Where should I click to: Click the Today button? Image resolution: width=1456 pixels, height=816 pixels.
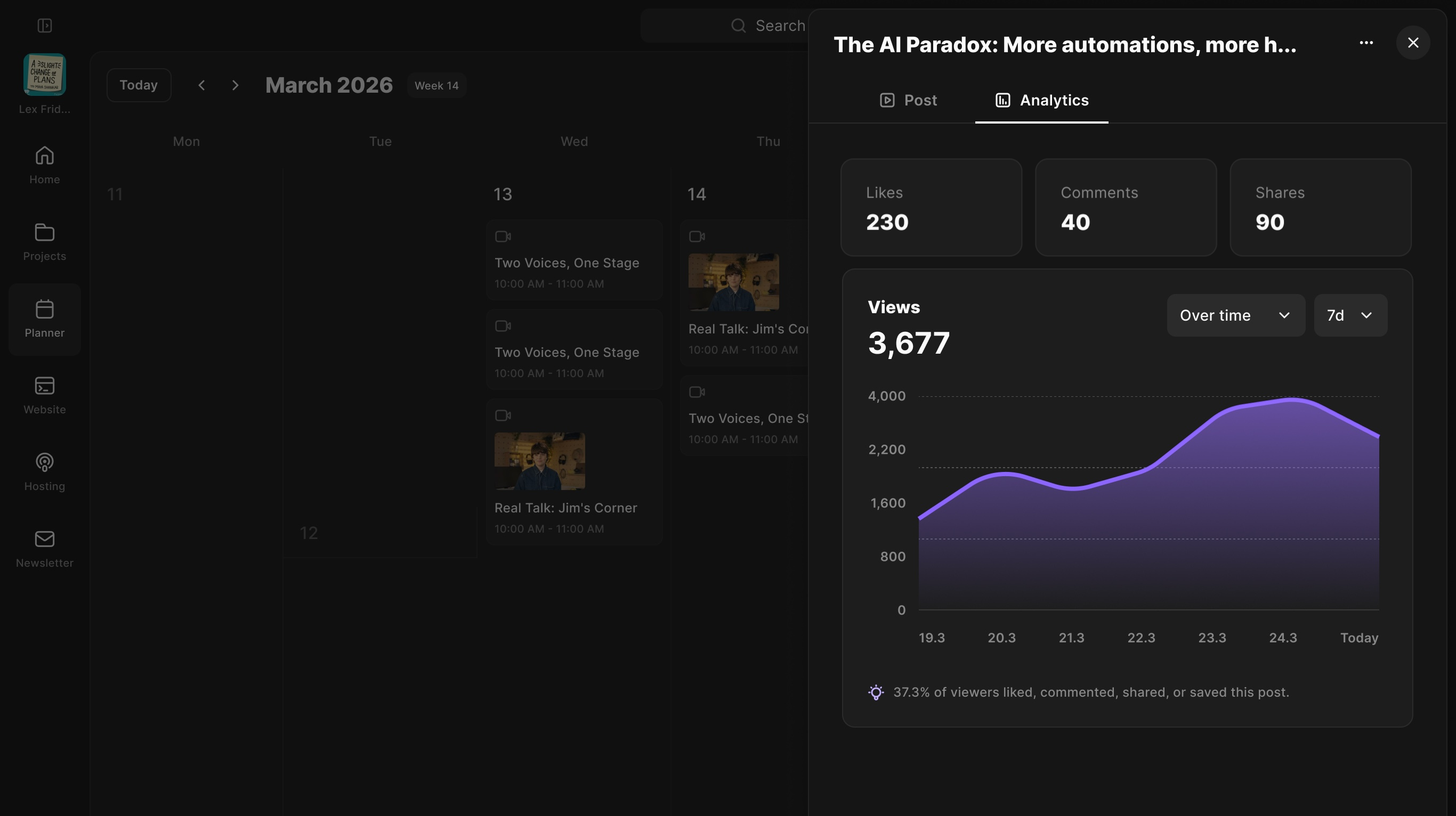(139, 85)
